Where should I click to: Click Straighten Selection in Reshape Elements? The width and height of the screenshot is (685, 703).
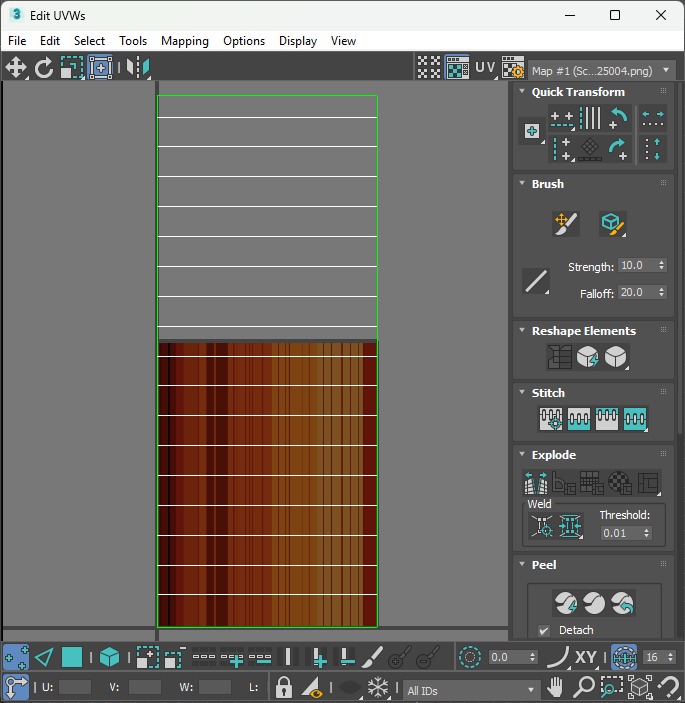click(x=559, y=357)
